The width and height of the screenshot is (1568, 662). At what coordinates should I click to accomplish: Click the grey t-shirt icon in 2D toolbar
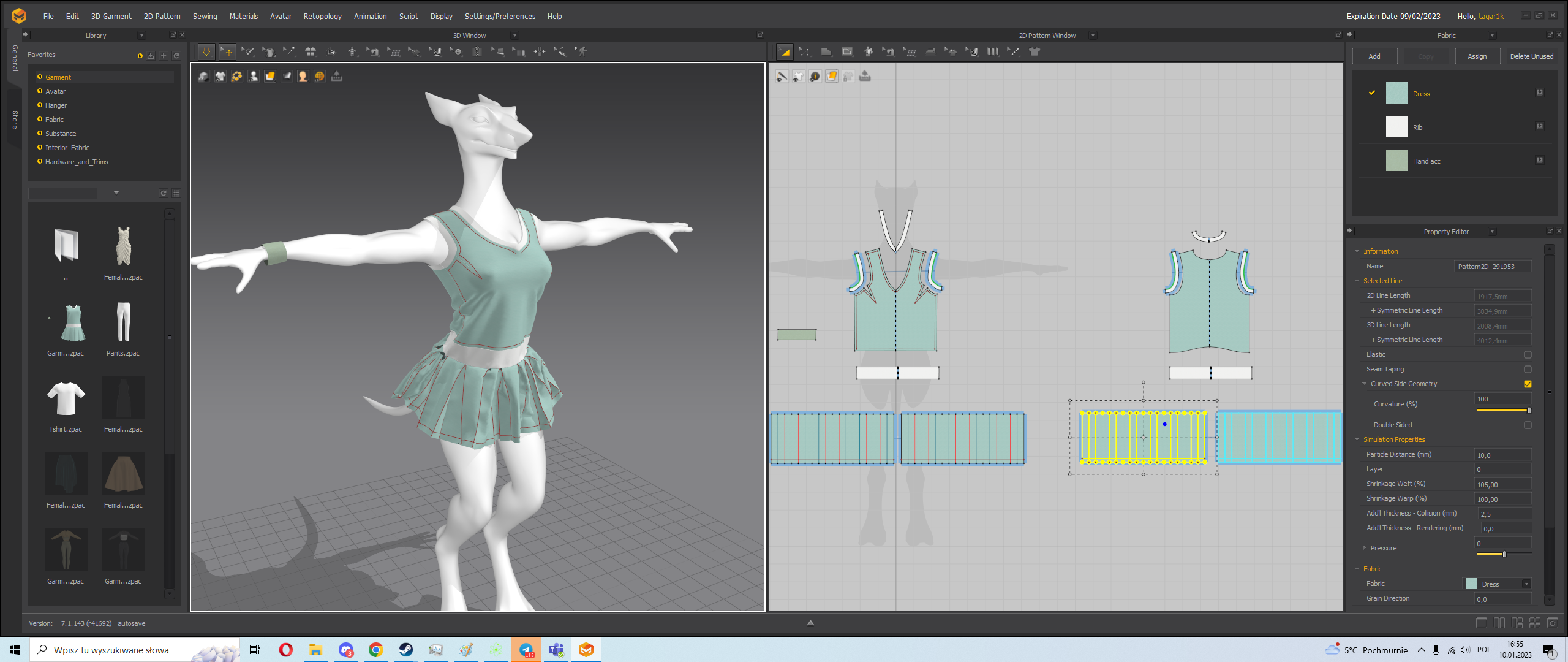click(1035, 52)
